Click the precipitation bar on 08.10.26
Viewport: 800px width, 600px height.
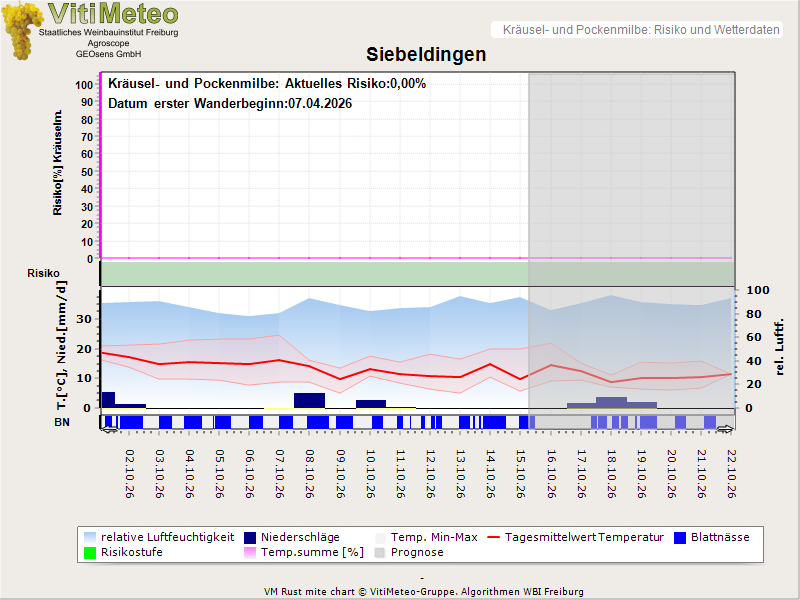309,401
